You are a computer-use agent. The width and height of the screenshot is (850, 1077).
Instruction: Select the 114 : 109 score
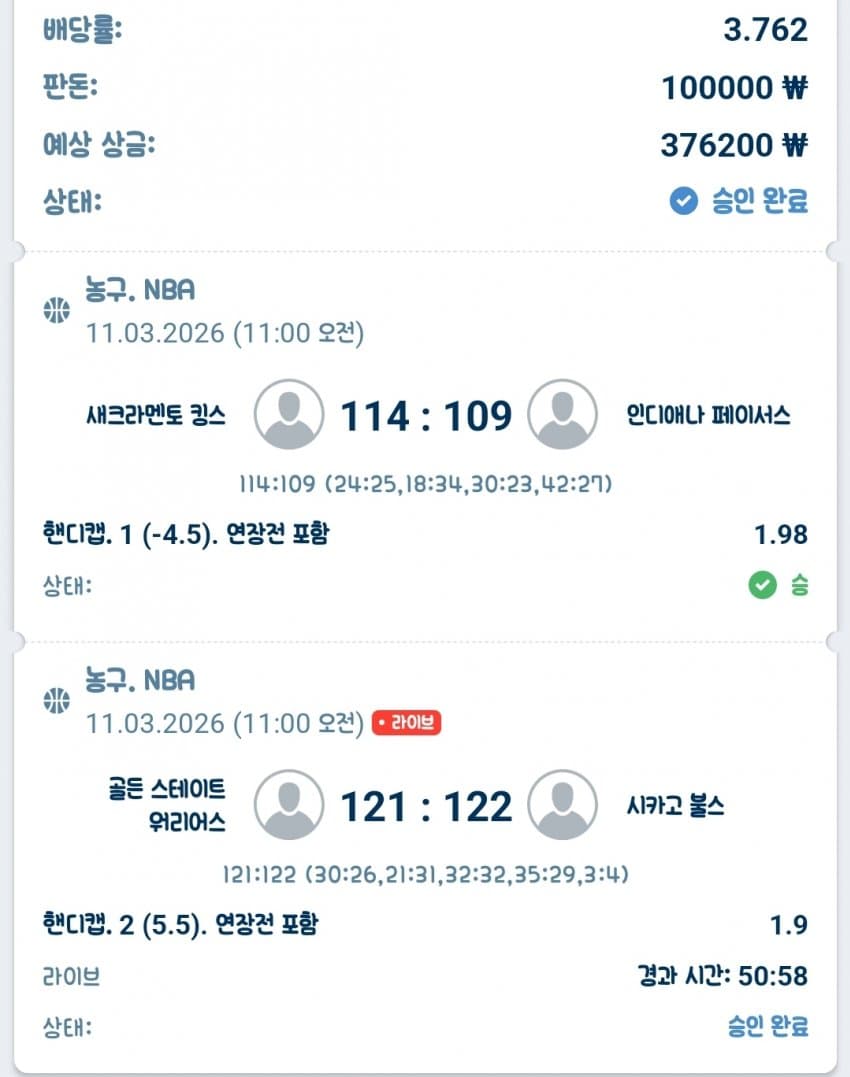[426, 415]
